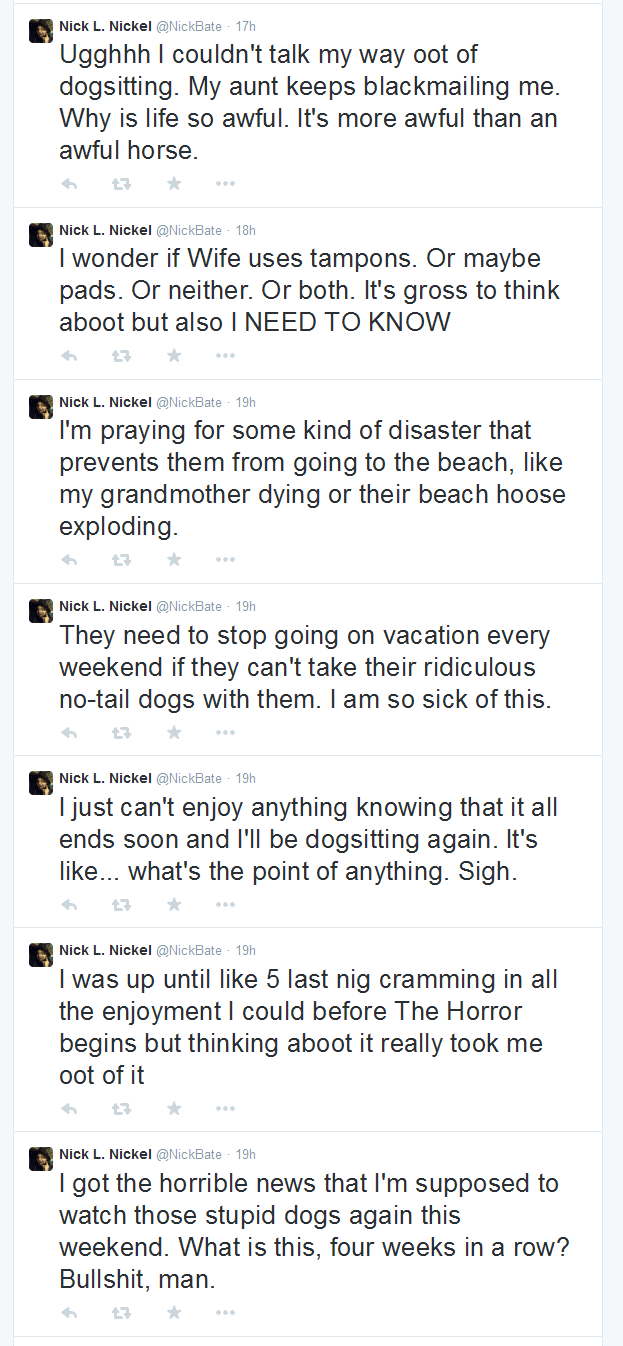Favorite the 'what's the point of anything' tweet

174,904
